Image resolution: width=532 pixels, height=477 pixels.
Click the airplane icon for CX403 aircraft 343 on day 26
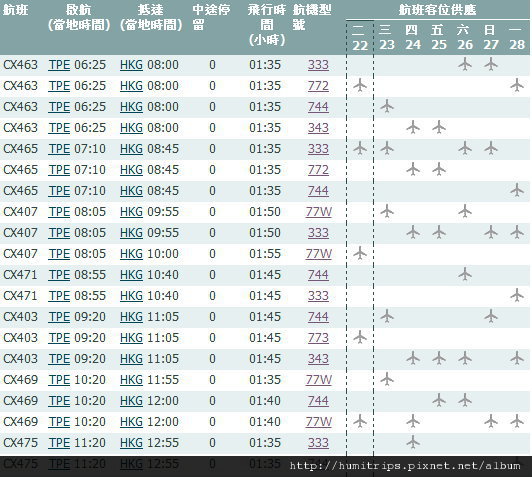click(x=465, y=358)
